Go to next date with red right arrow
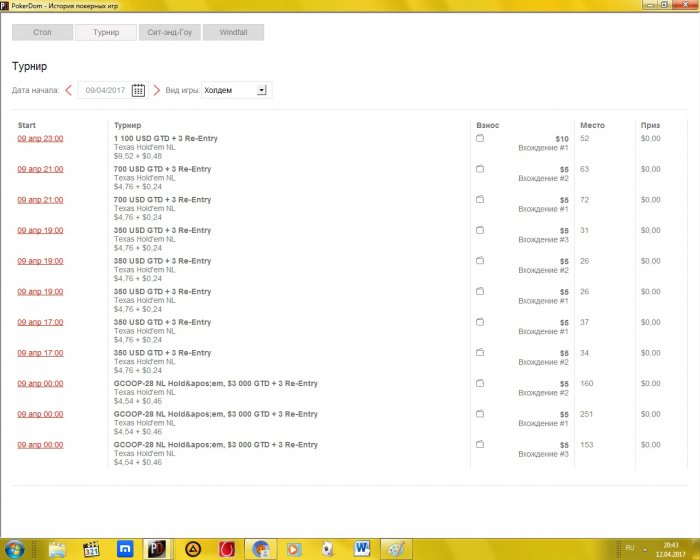This screenshot has width=700, height=560. click(157, 90)
